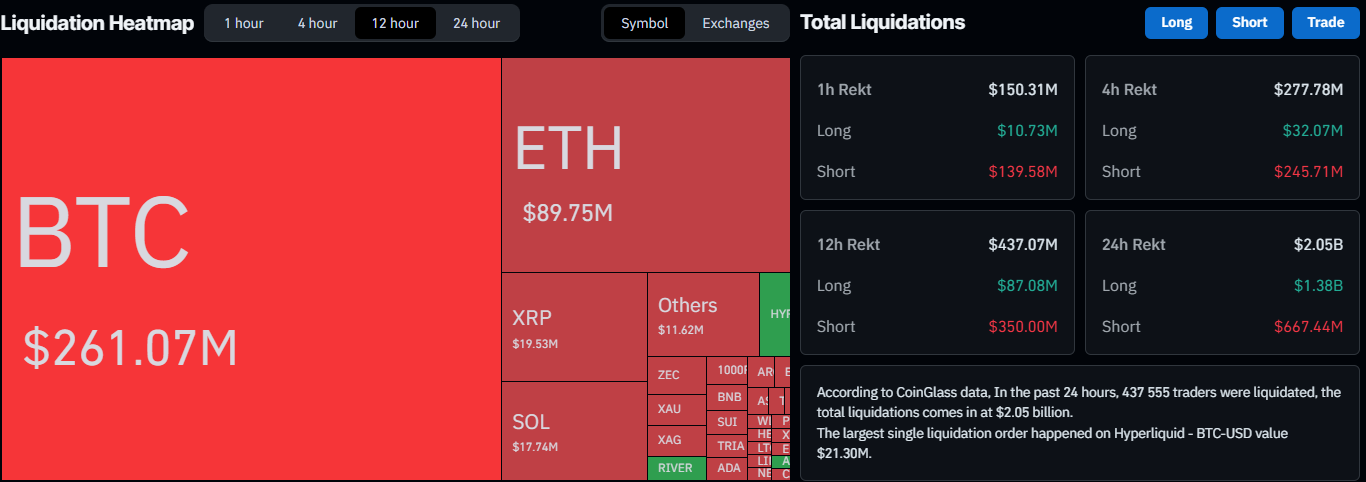Click the blue Long button

[x=1176, y=23]
